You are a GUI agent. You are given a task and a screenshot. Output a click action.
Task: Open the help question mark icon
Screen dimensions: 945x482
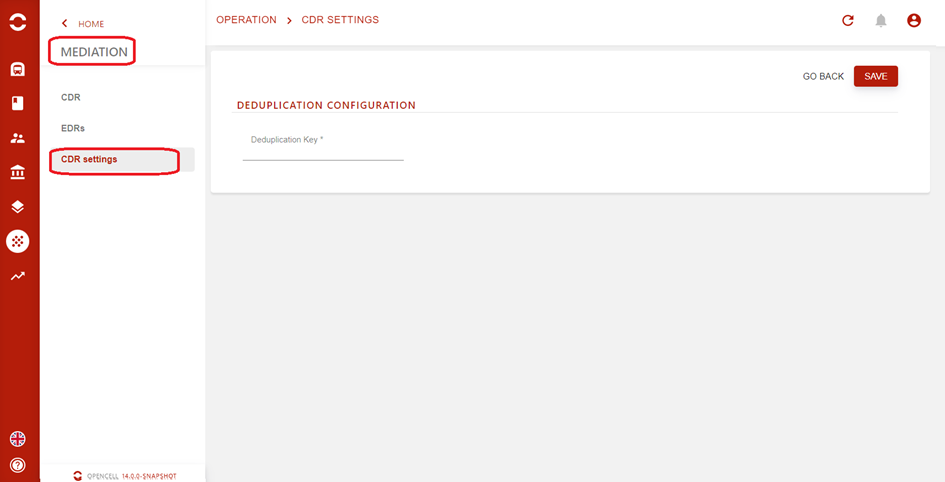[x=17, y=465]
